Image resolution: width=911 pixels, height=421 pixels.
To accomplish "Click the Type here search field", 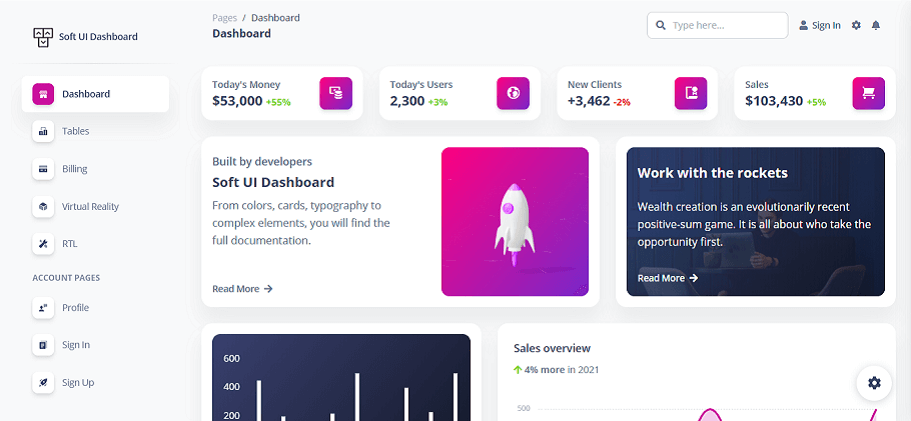I will [718, 26].
